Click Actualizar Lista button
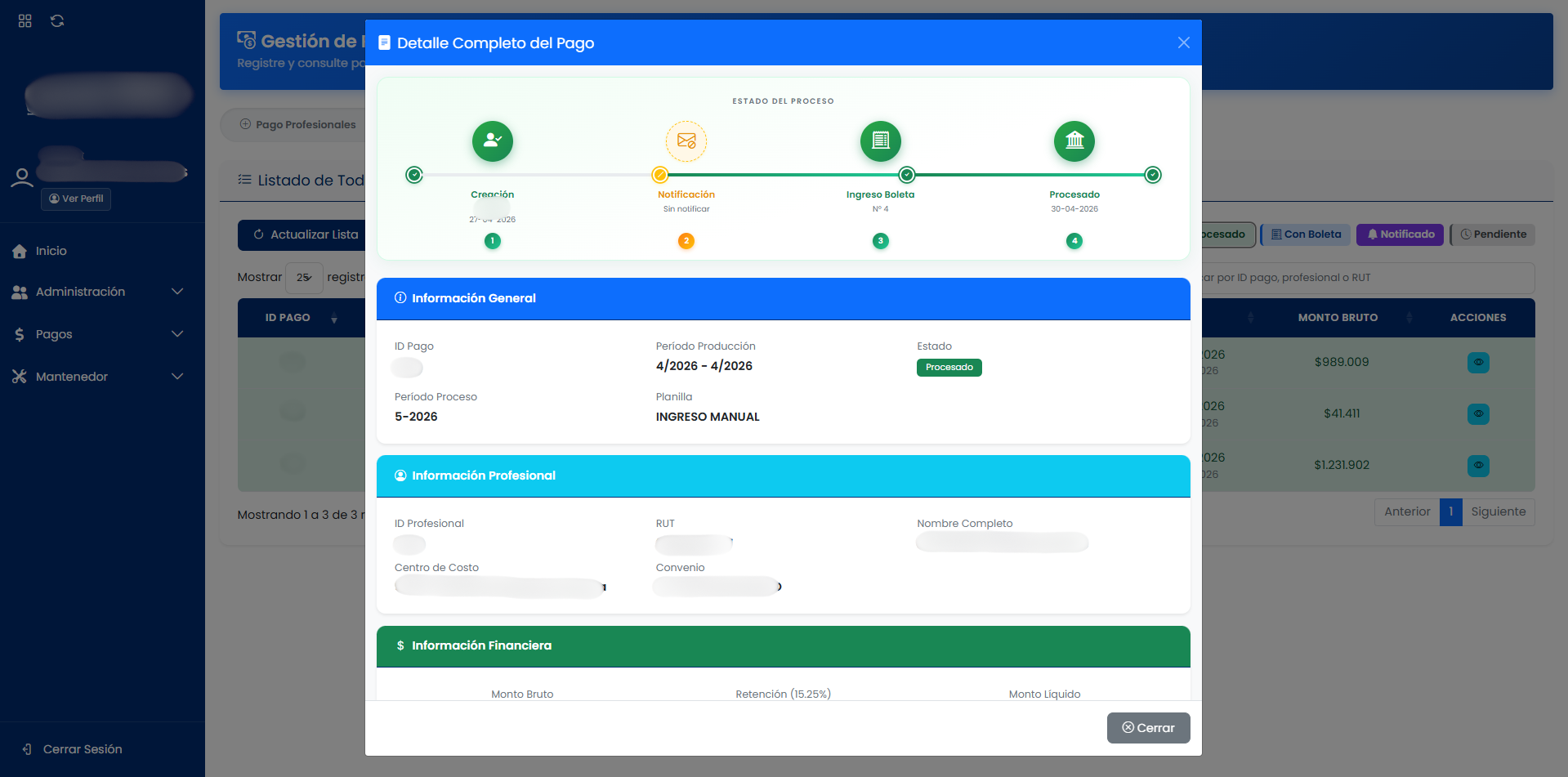This screenshot has width=1568, height=777. (302, 234)
